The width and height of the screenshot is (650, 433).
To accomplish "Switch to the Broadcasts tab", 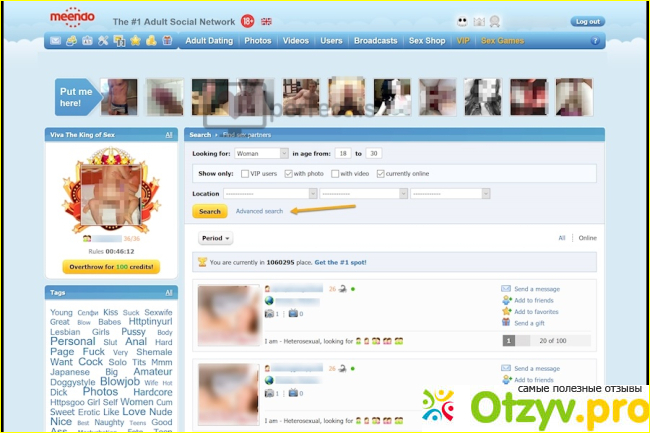I will 376,41.
